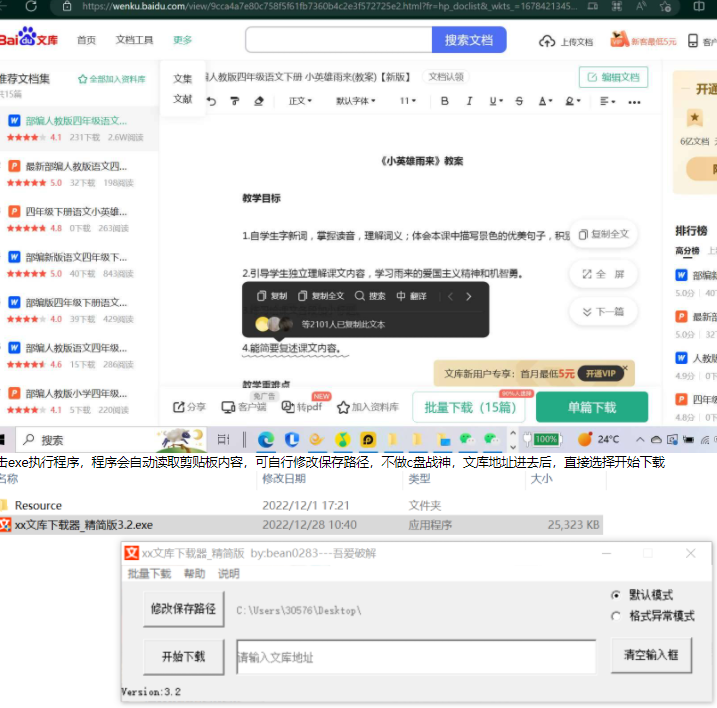Image resolution: width=717 pixels, height=708 pixels.
Task: Click 全部加入资料库 link
Action: tap(112, 79)
